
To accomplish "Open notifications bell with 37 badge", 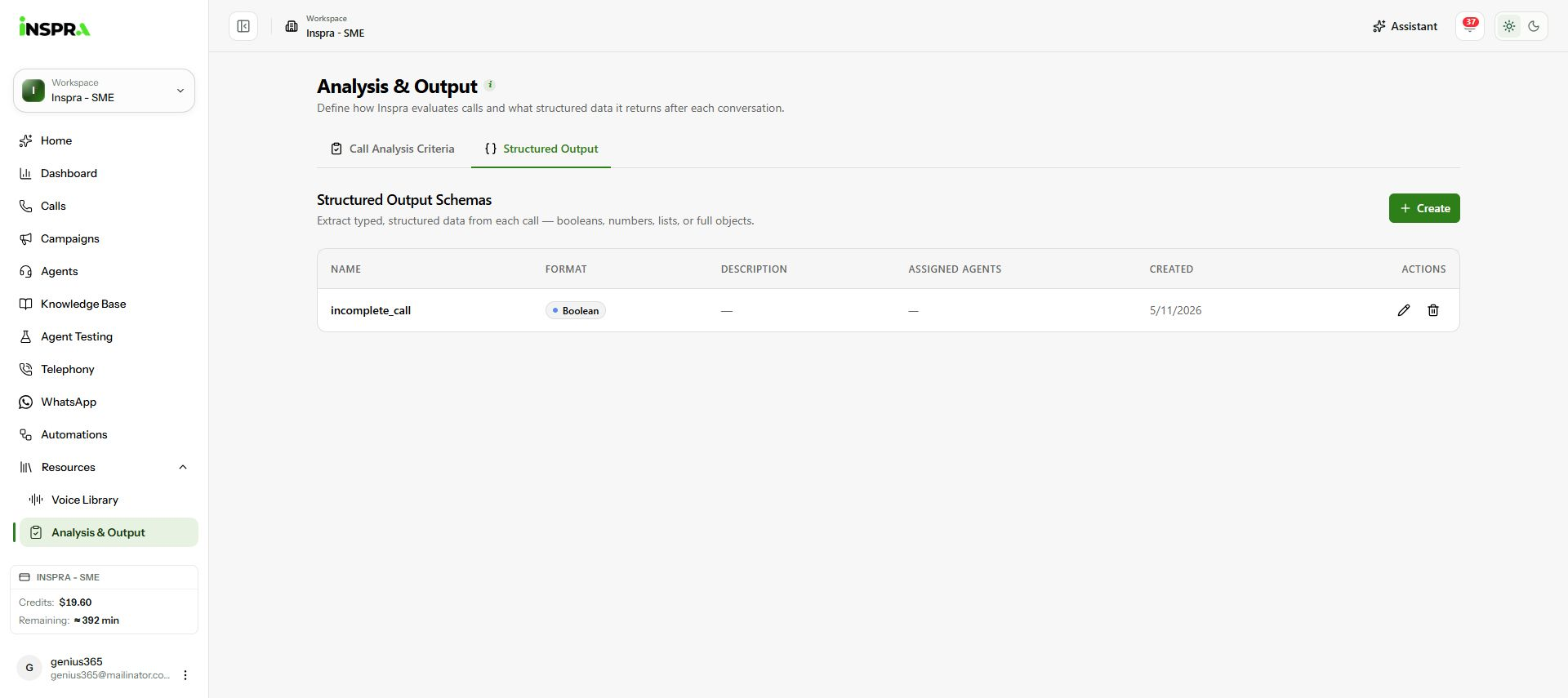I will click(1470, 26).
